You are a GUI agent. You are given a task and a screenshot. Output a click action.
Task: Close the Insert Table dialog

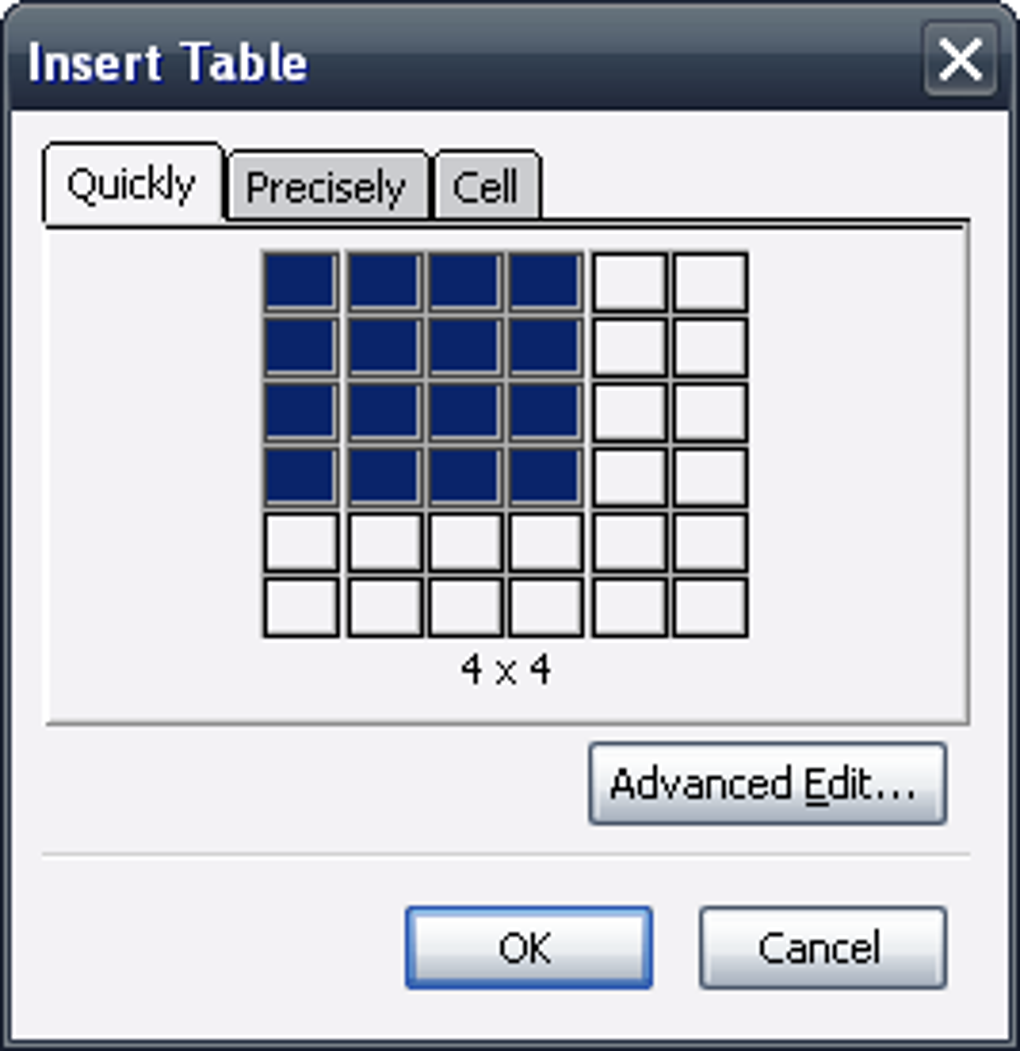pyautogui.click(x=959, y=61)
